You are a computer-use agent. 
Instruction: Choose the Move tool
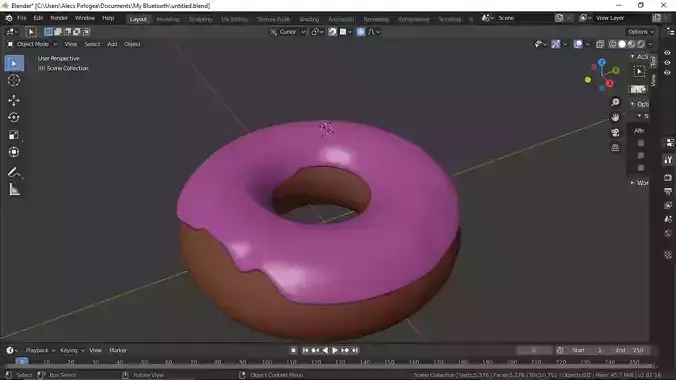pyautogui.click(x=14, y=100)
